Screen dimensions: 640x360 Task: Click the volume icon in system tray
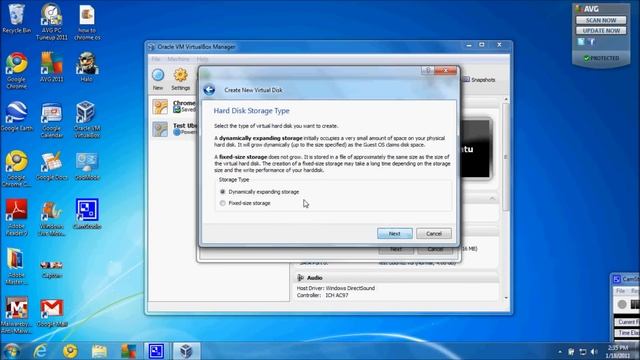(594, 351)
